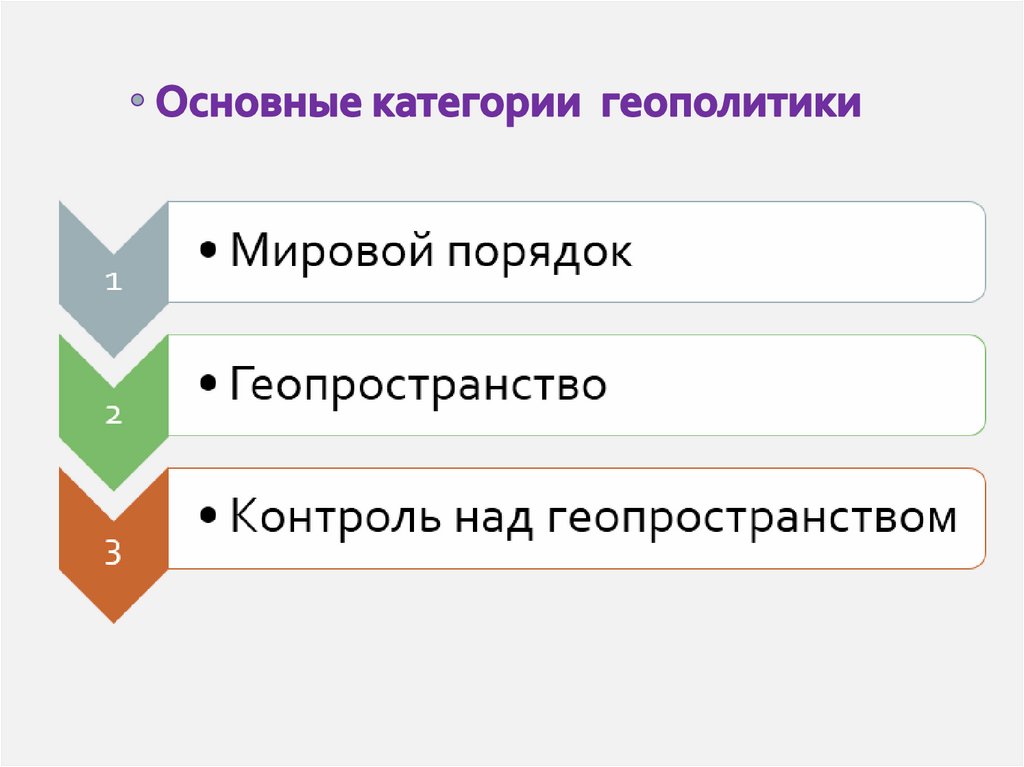The image size is (1024, 767).
Task: Click the word "геополитики" in the title
Action: coord(731,104)
